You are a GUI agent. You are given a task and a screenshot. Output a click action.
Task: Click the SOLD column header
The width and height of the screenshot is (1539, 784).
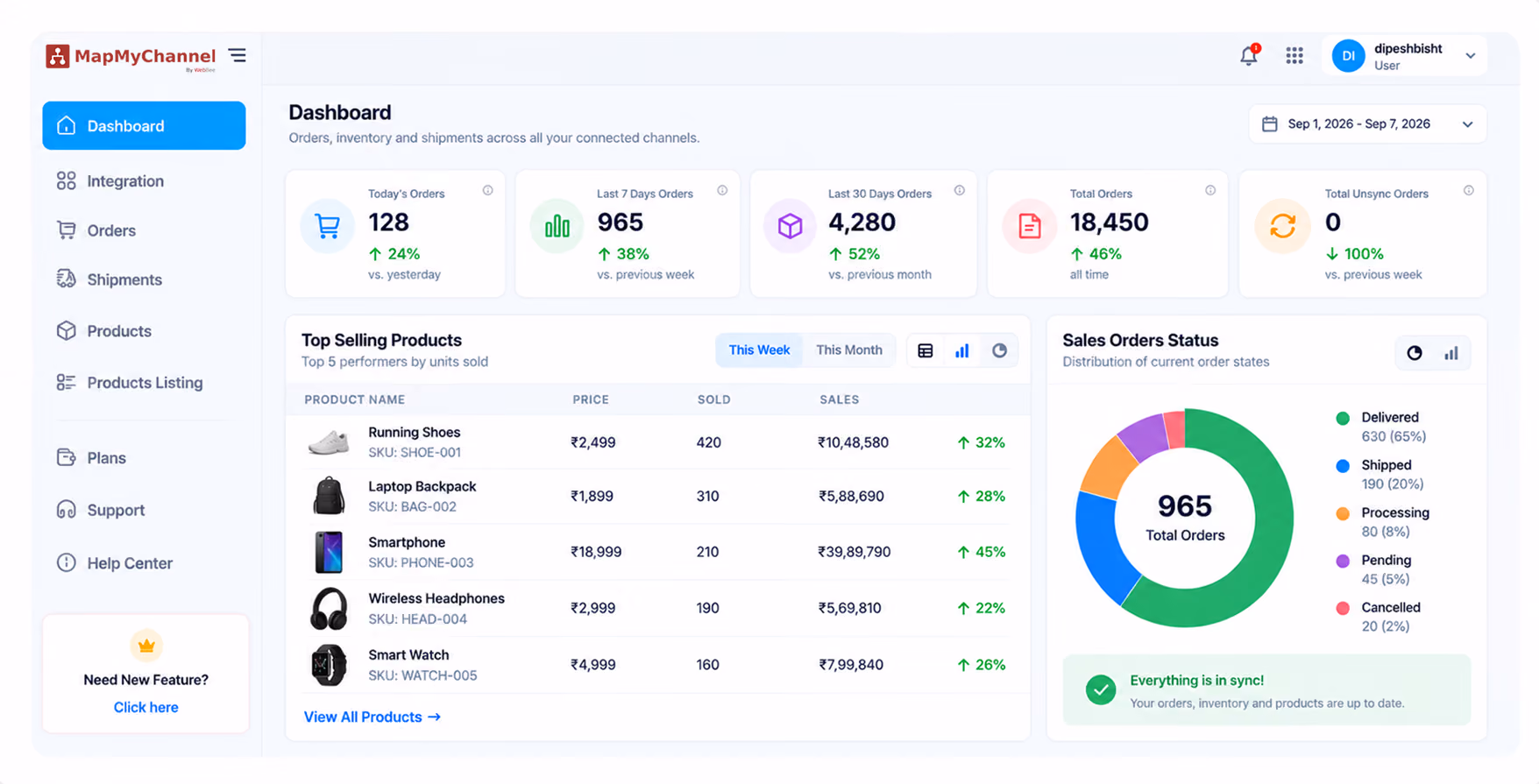tap(713, 399)
